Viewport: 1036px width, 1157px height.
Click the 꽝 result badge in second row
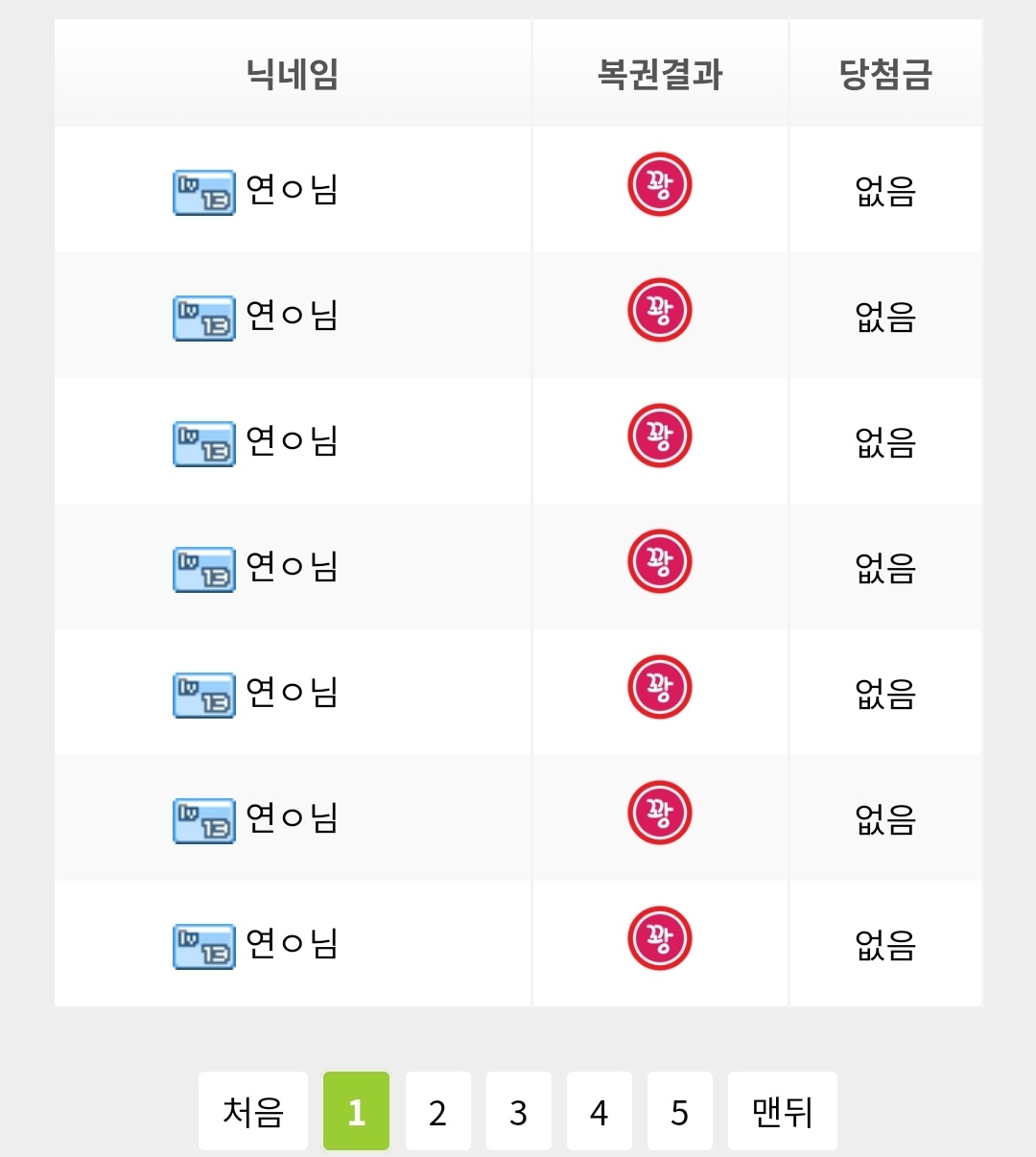click(660, 311)
